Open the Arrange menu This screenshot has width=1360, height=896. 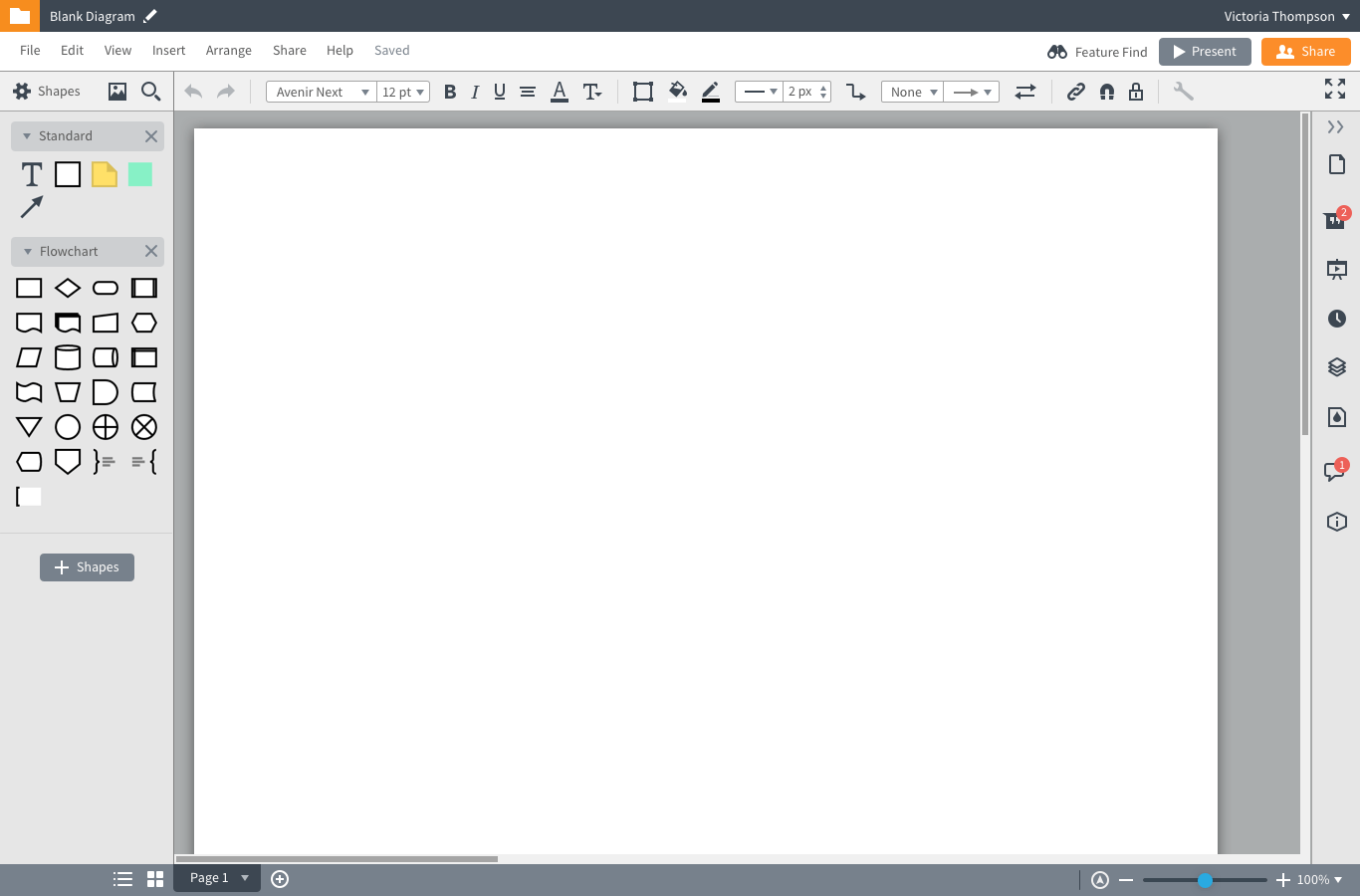point(229,50)
